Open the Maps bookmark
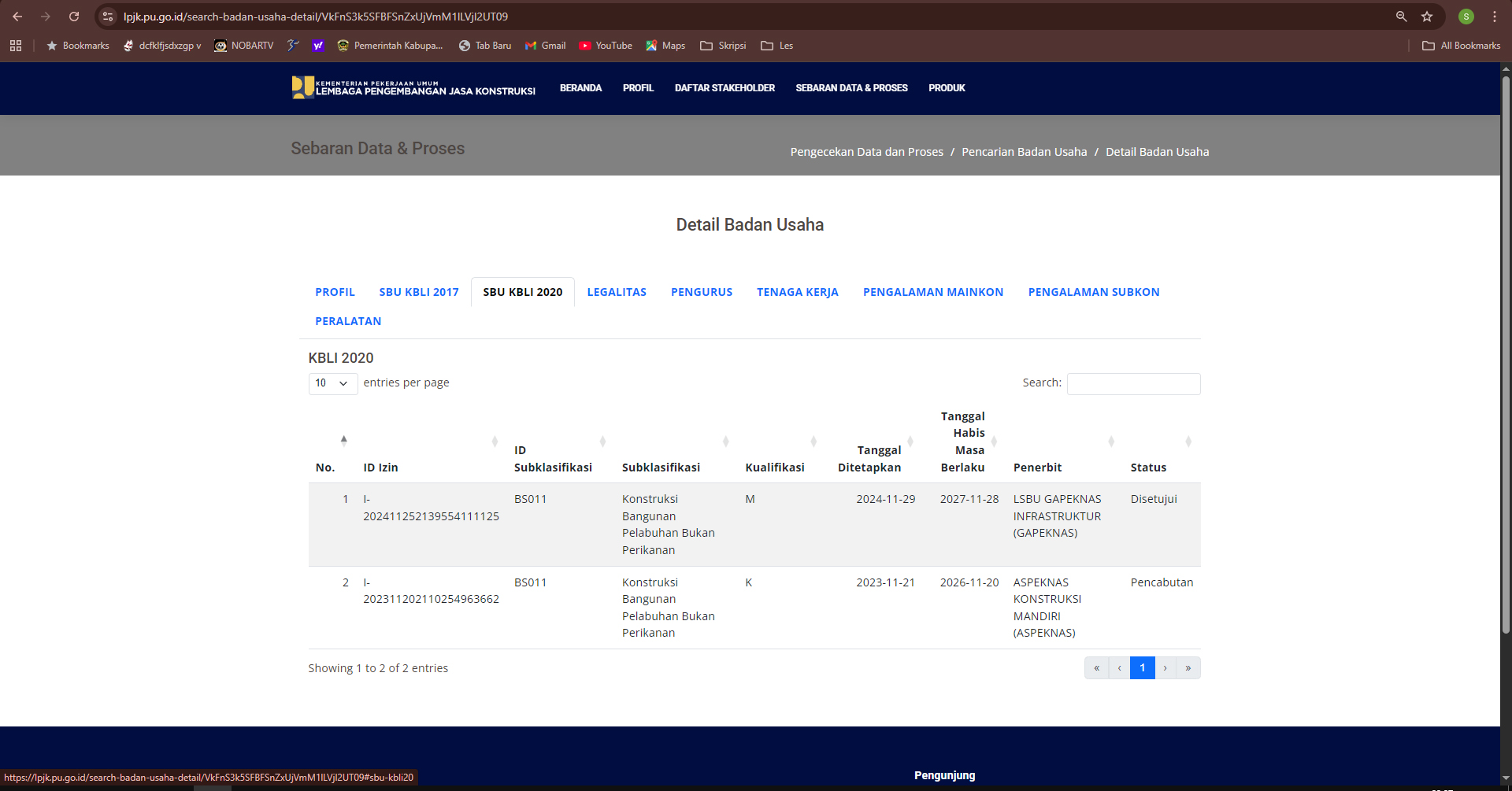 tap(665, 46)
